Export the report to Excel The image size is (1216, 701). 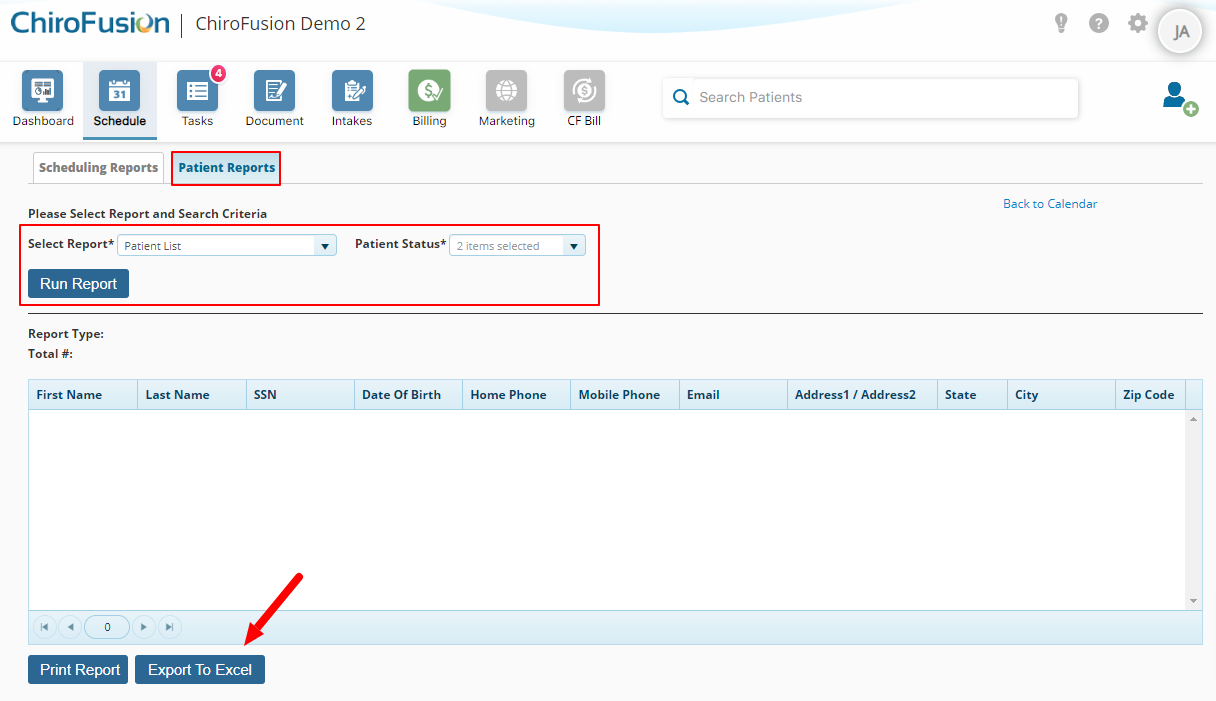coord(200,670)
